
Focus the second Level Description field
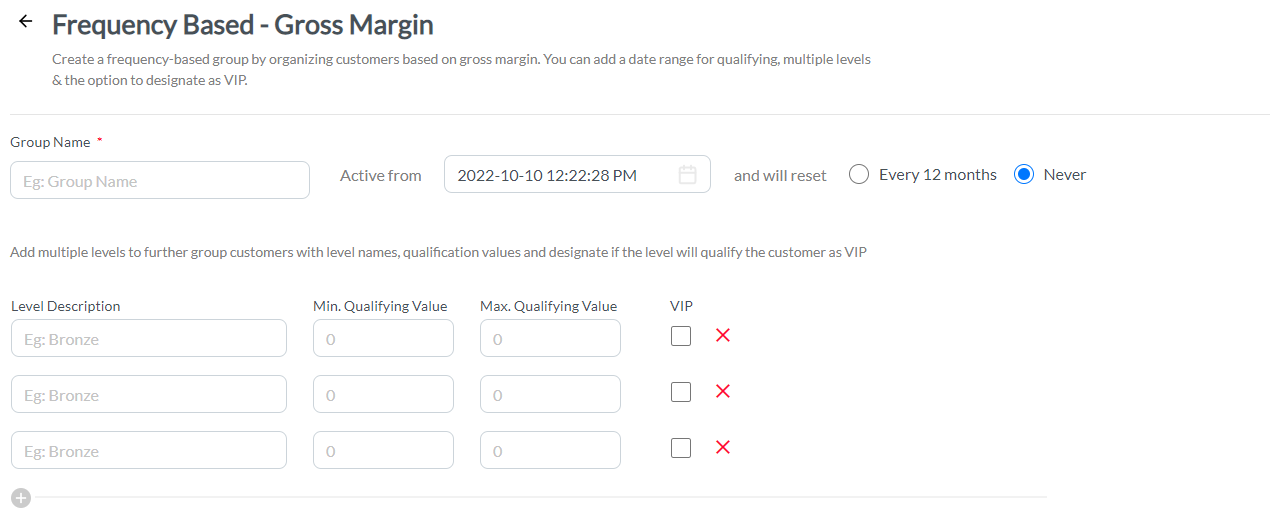tap(149, 395)
